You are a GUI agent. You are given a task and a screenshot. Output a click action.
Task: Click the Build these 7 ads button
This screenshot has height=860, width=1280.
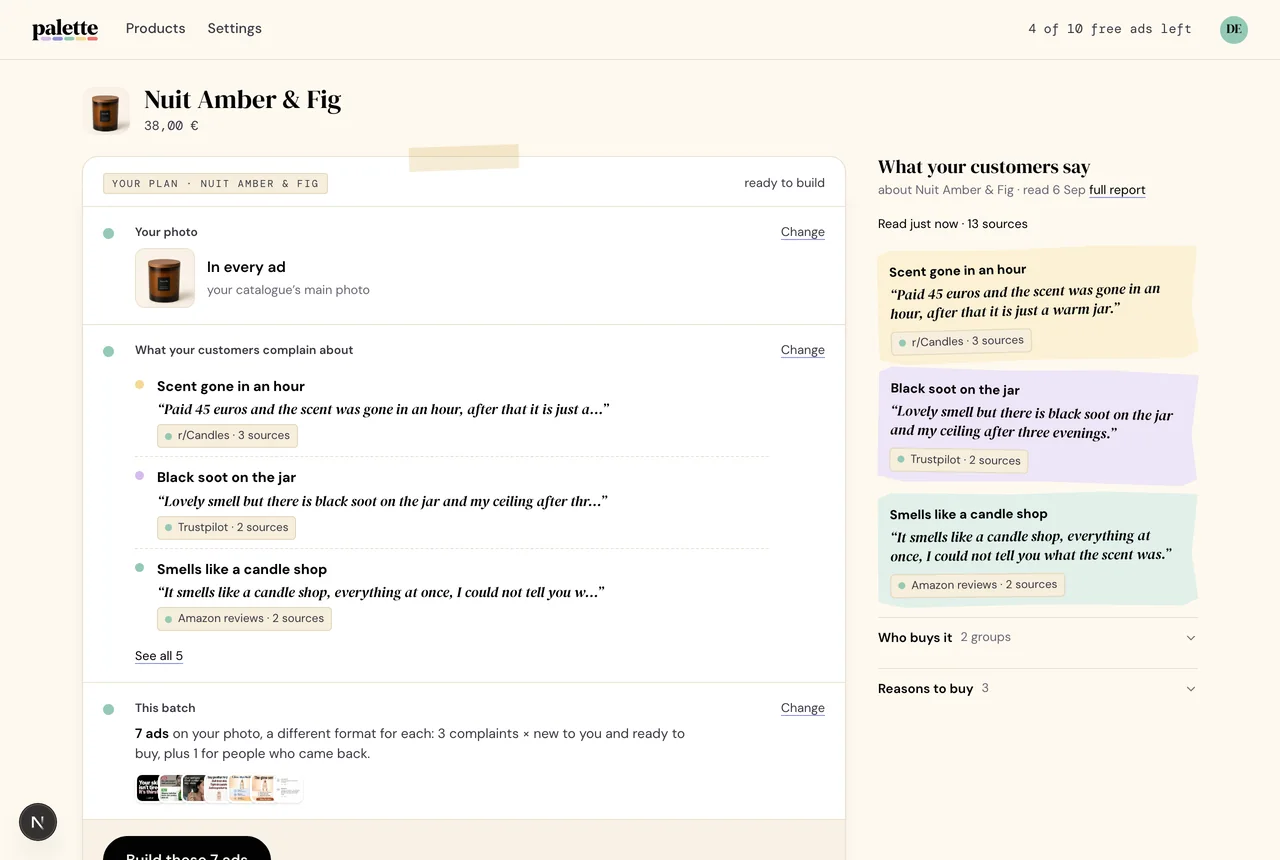187,848
